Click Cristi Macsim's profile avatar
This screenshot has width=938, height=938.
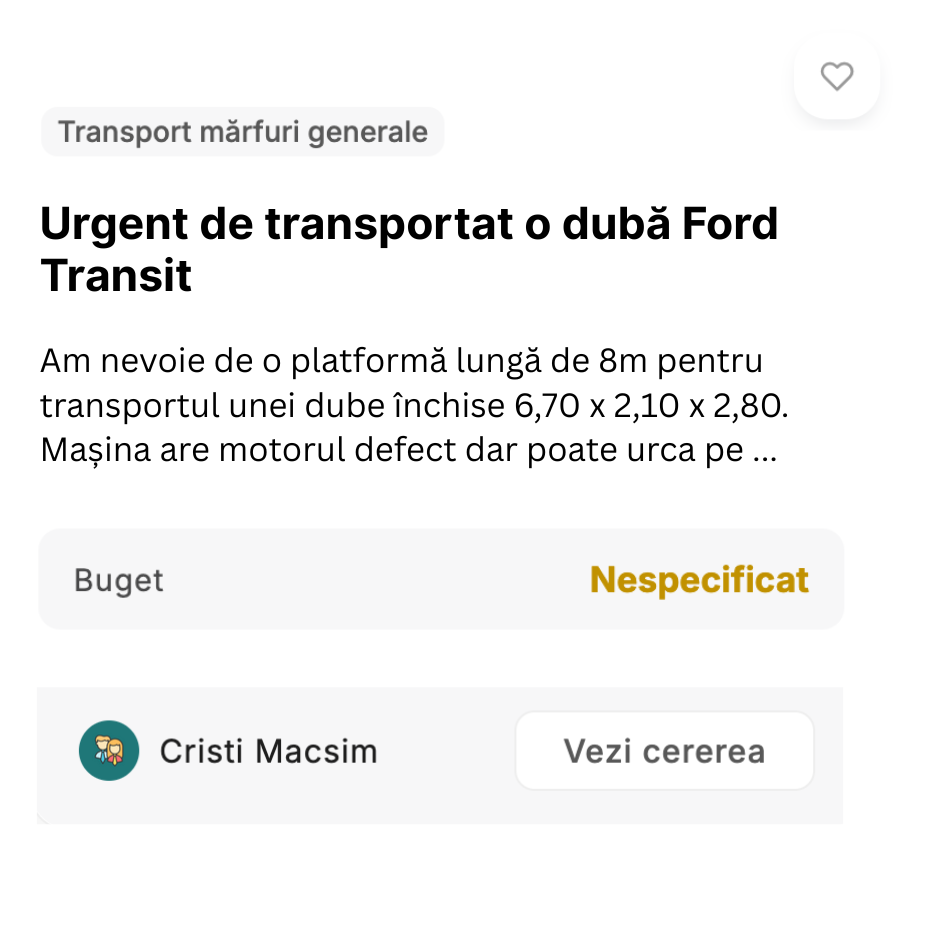(108, 751)
